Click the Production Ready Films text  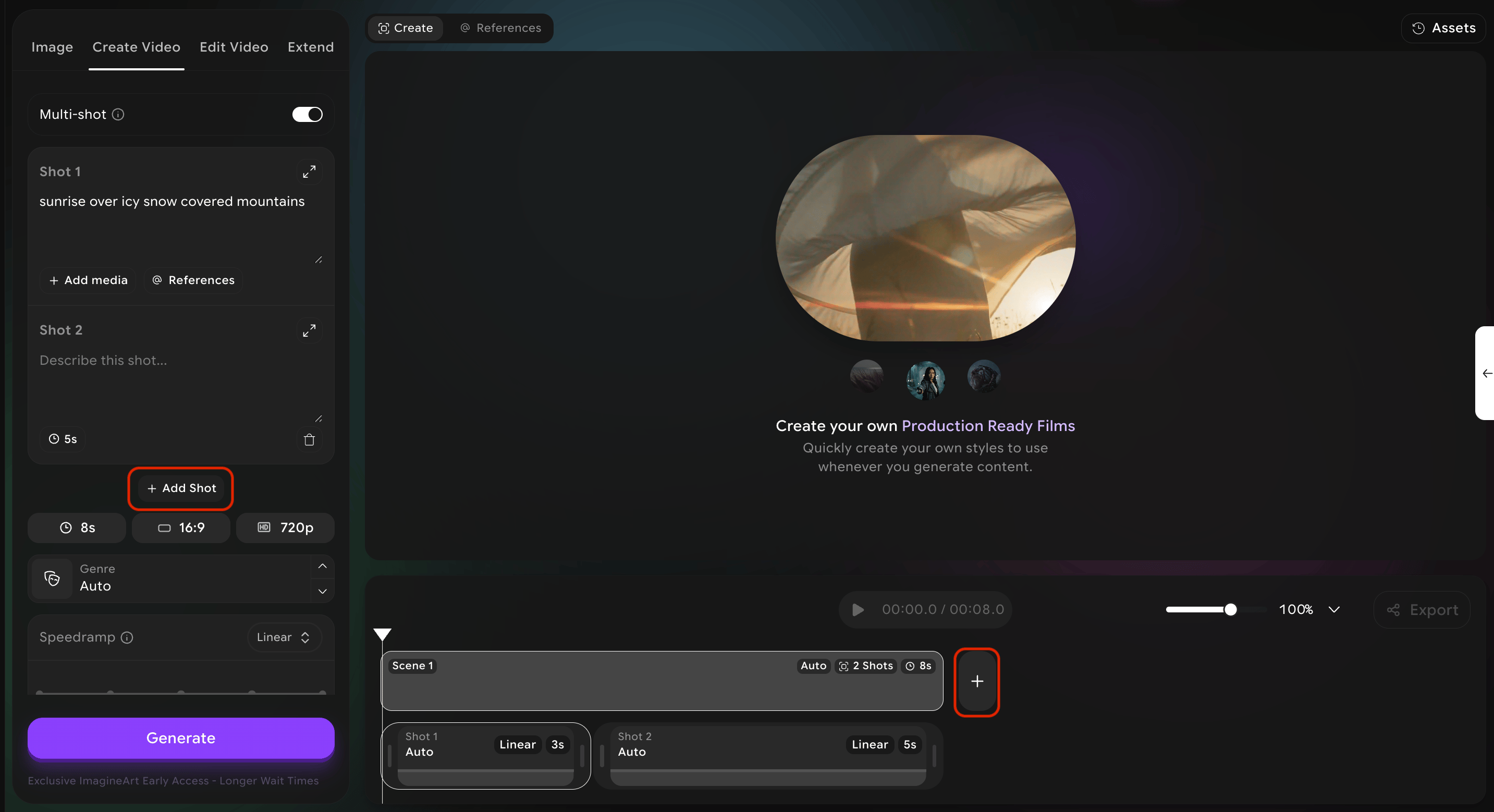click(x=988, y=426)
